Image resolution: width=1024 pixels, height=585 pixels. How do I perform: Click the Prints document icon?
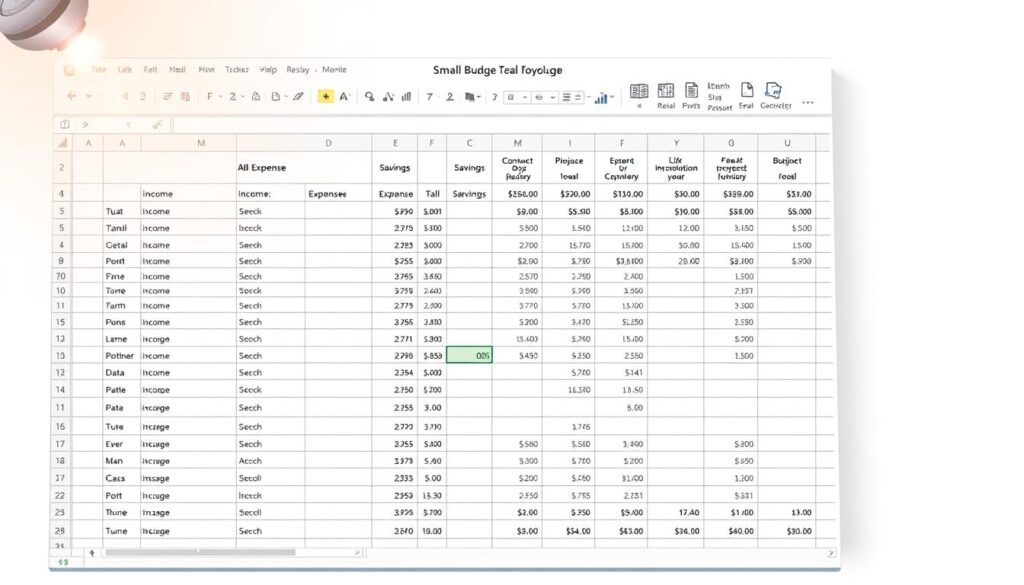tap(691, 90)
